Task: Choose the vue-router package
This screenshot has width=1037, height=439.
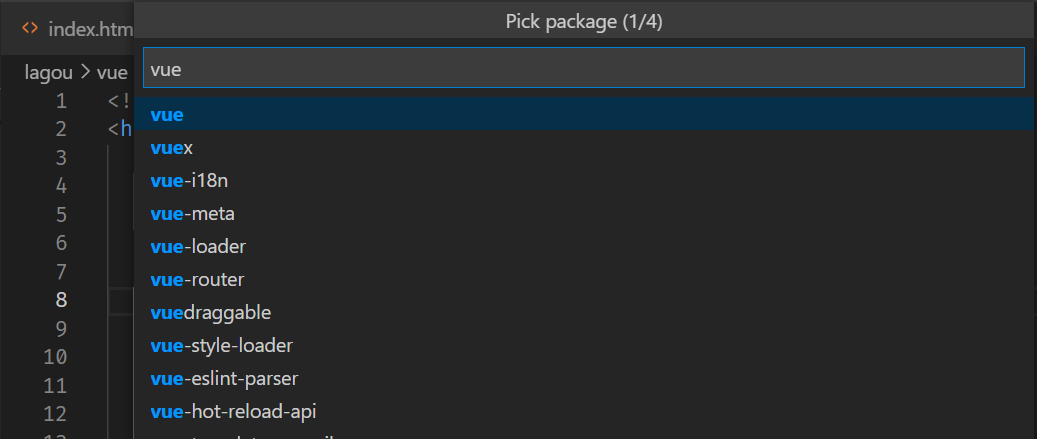Action: click(x=585, y=280)
